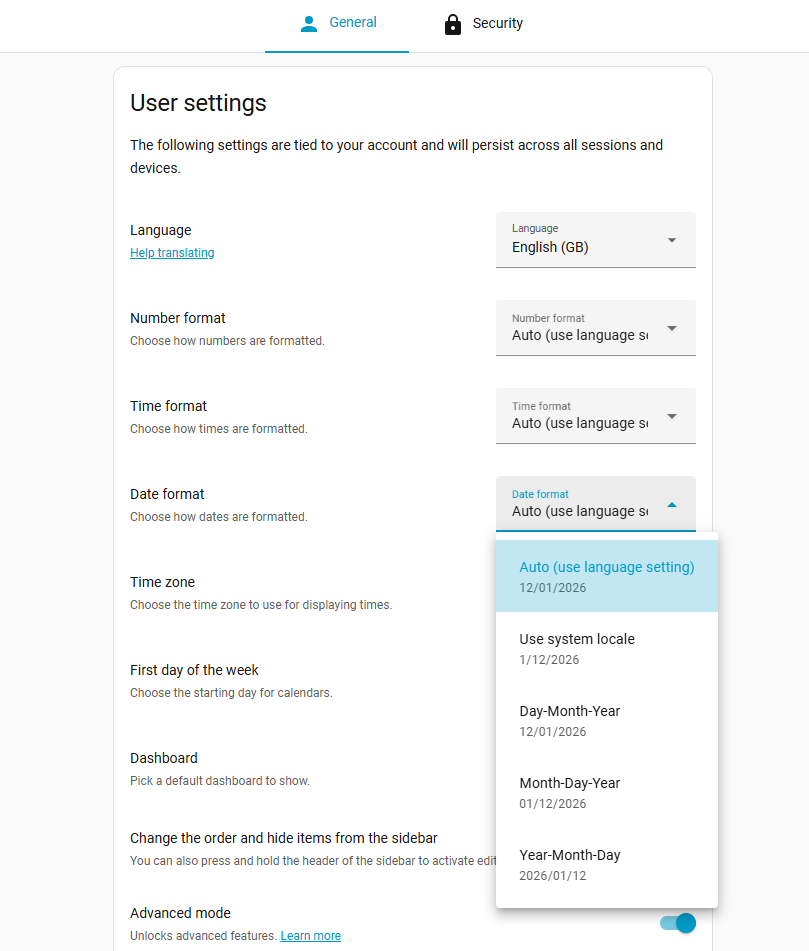Choose Use system locale date option
809x951 pixels.
pyautogui.click(x=606, y=648)
